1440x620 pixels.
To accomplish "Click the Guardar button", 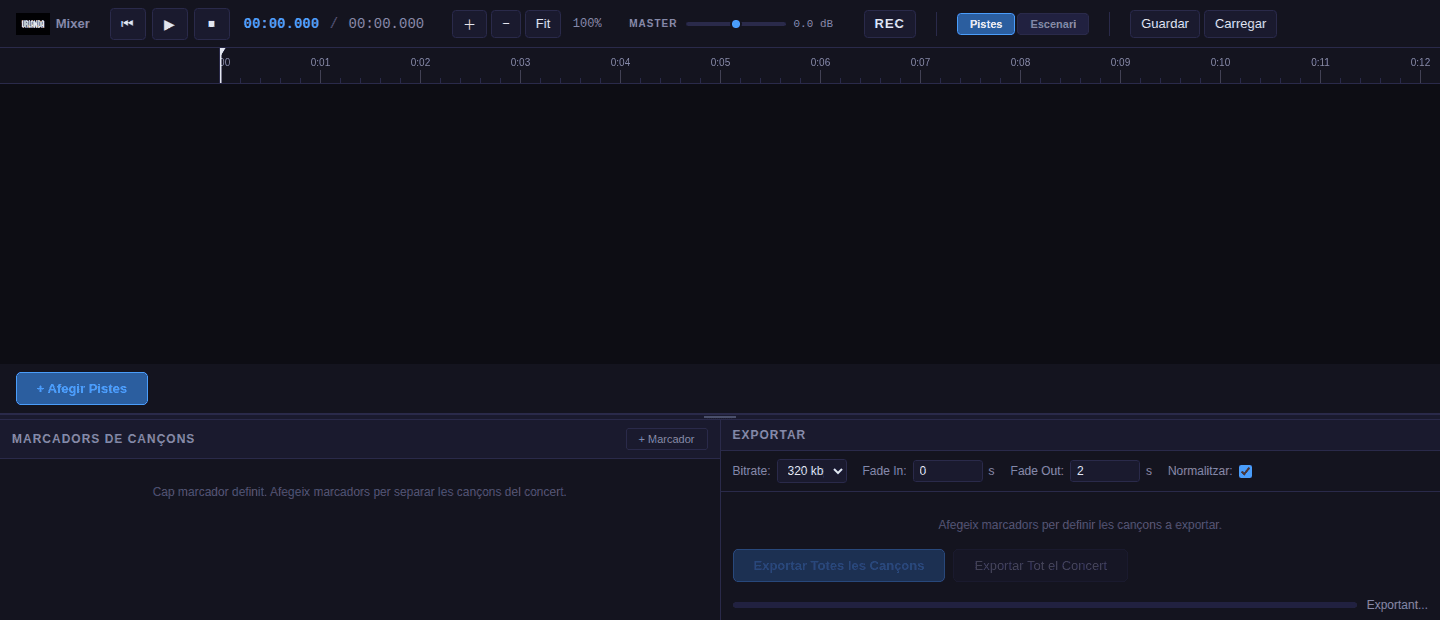I will coord(1165,23).
